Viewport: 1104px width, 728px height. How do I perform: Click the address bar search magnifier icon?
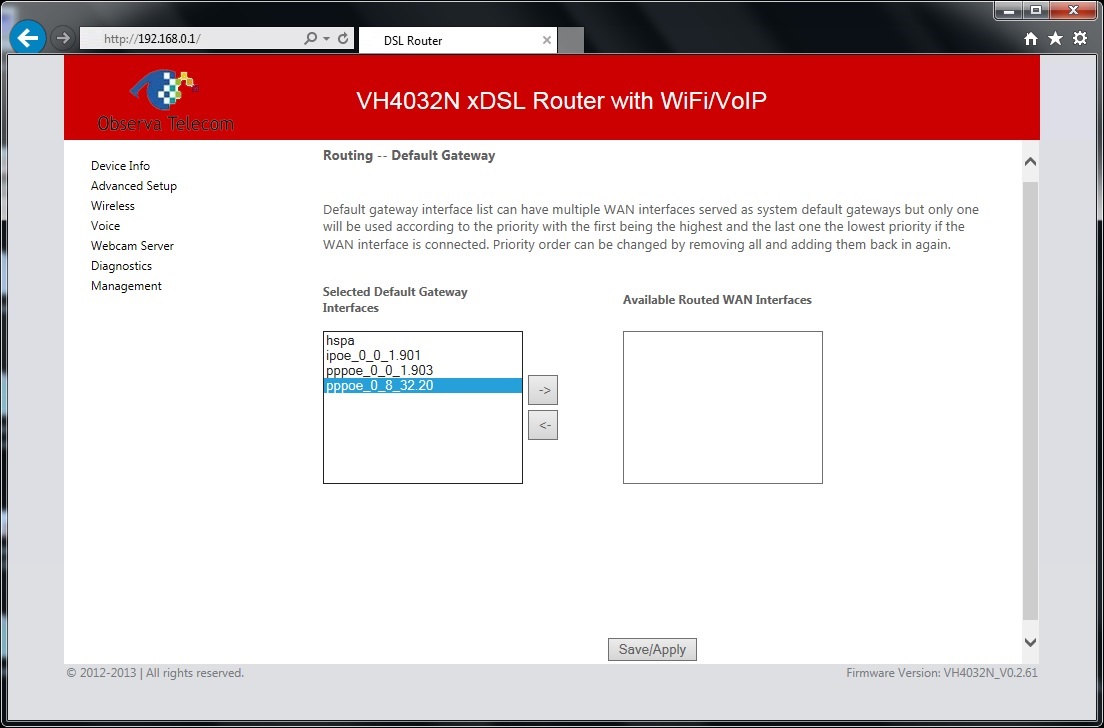[x=310, y=38]
